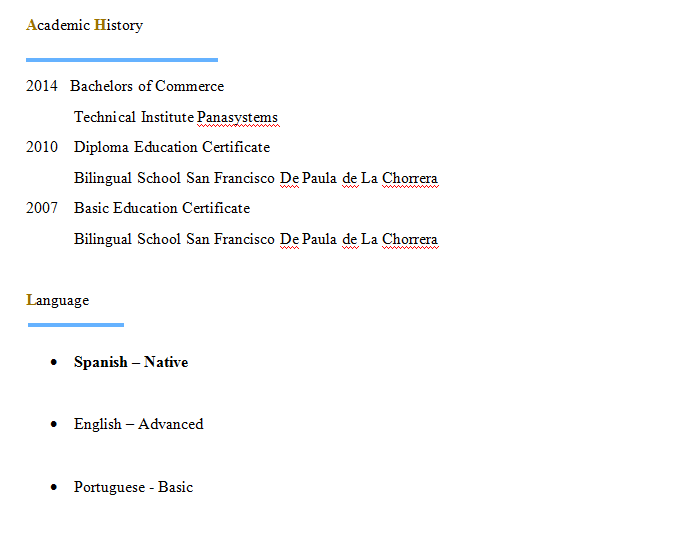Click the blue line under Language
This screenshot has width=694, height=534.
coord(76,325)
